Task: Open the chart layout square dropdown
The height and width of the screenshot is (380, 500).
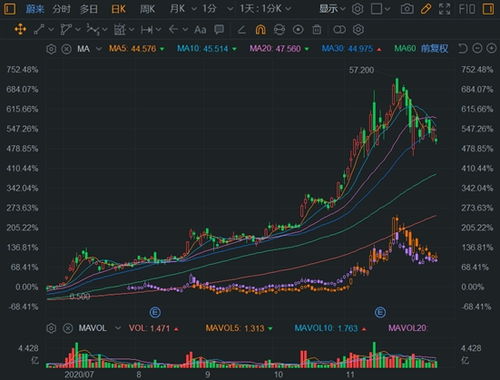Action: (380, 9)
